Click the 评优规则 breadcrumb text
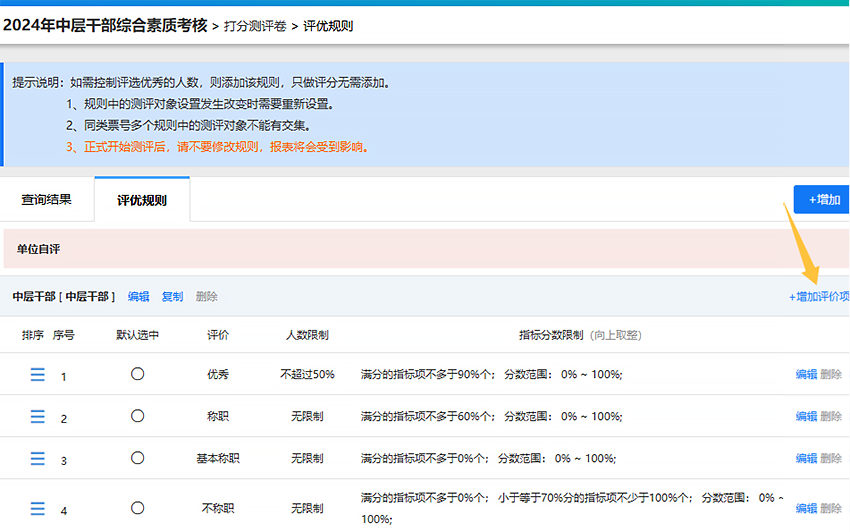The width and height of the screenshot is (850, 532). pyautogui.click(x=328, y=26)
